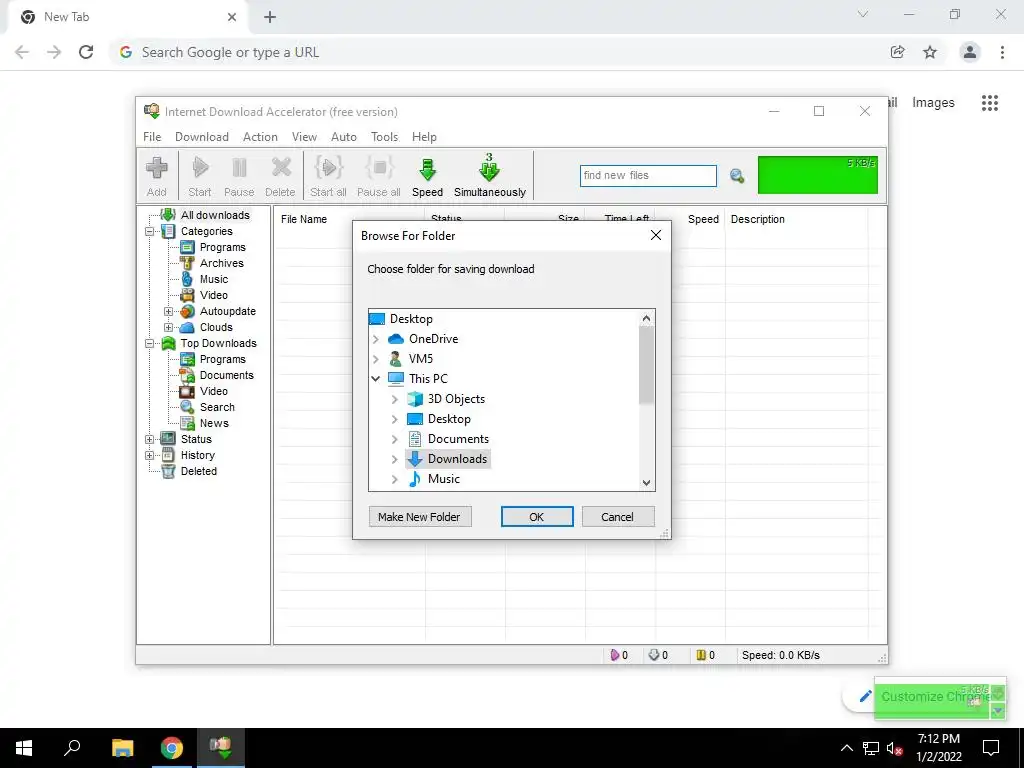Select the Music folder in folder browser

point(443,479)
